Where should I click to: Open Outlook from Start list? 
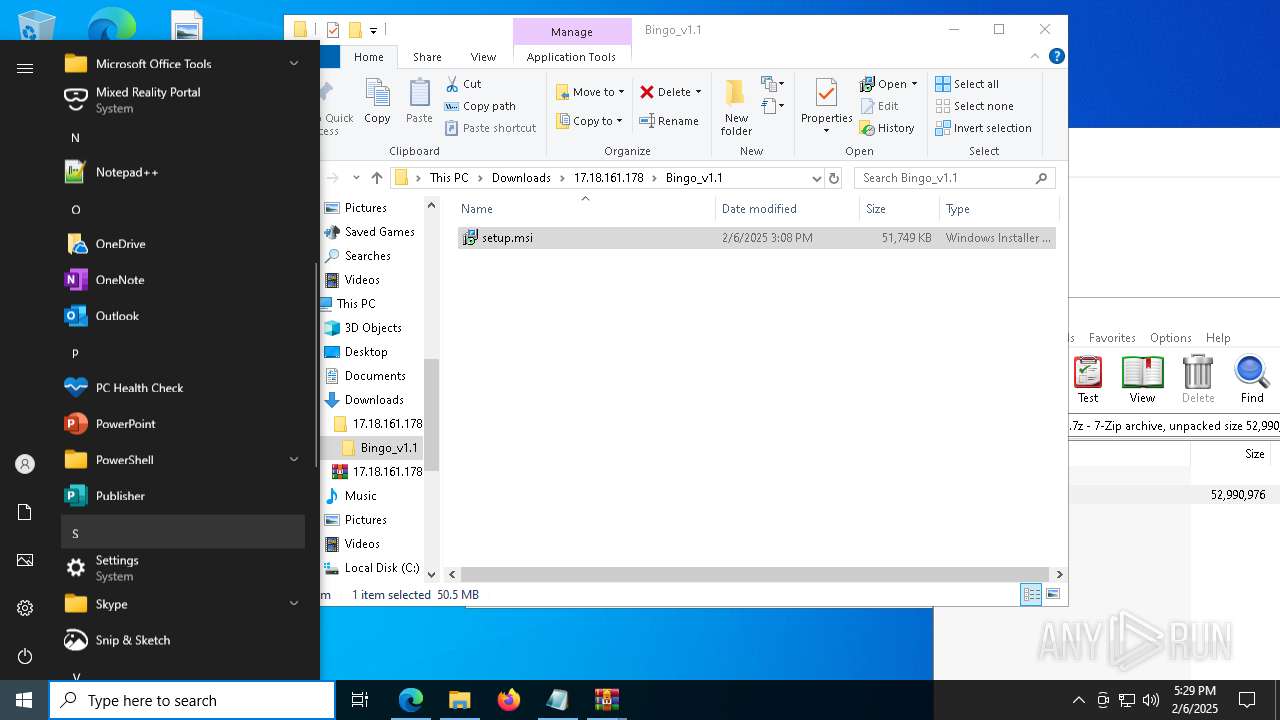(x=183, y=316)
